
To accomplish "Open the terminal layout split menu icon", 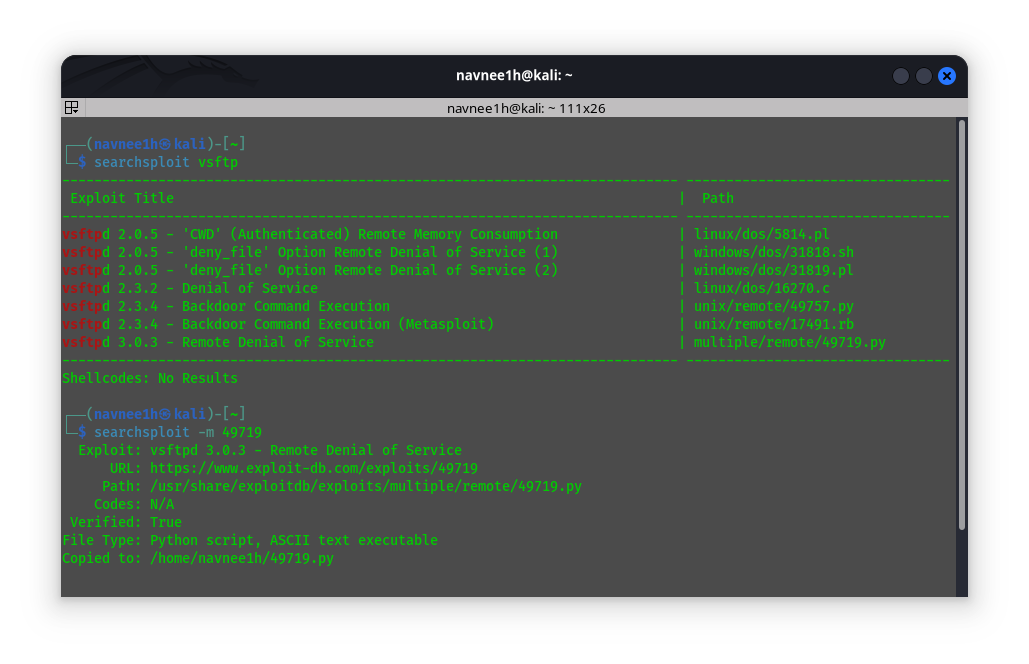I will tap(72, 108).
